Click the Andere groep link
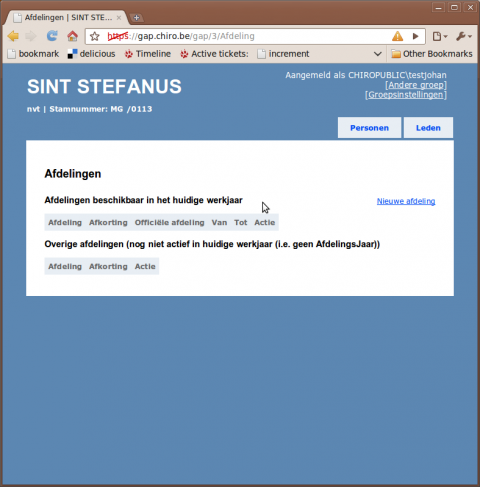Screen dimensions: 480x487 [x=416, y=85]
